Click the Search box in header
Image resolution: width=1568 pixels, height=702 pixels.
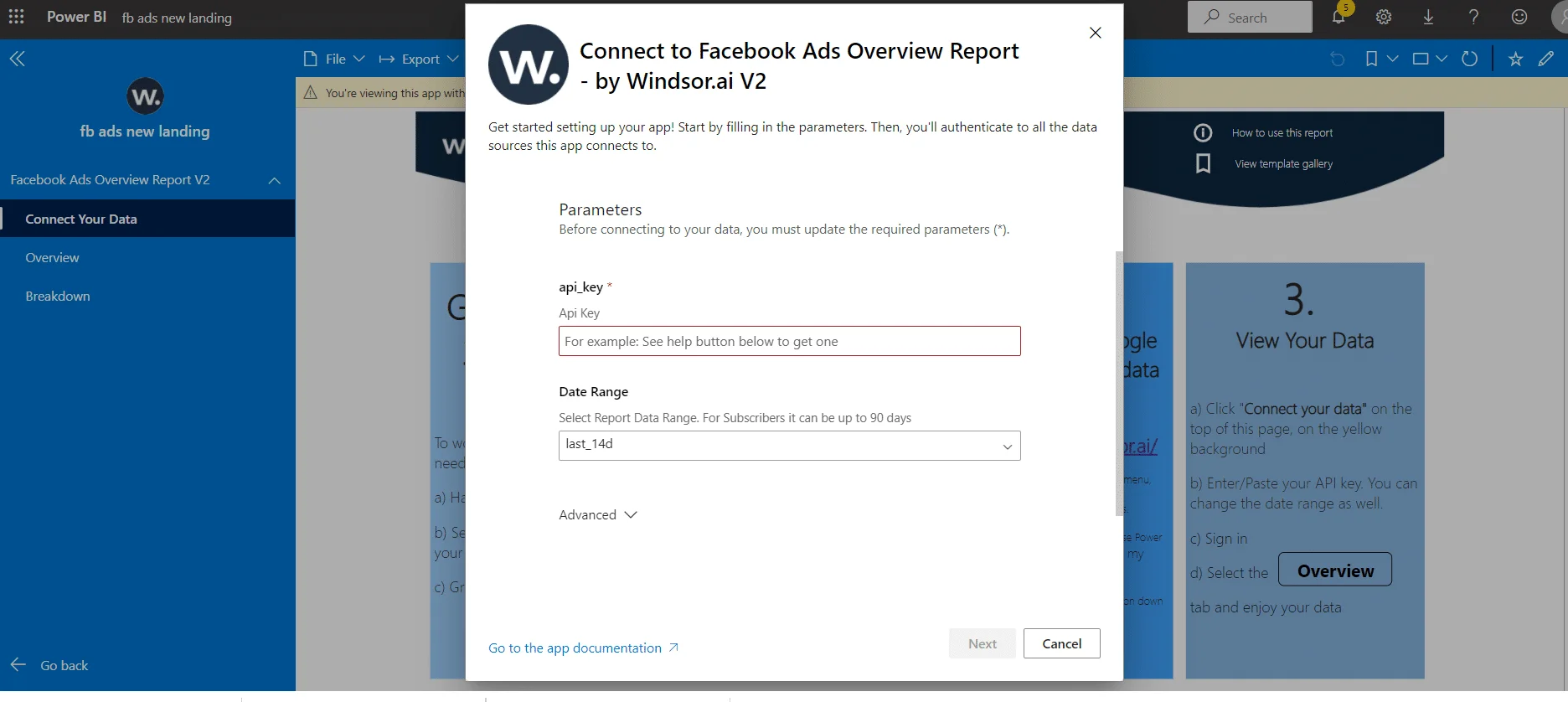[1250, 17]
